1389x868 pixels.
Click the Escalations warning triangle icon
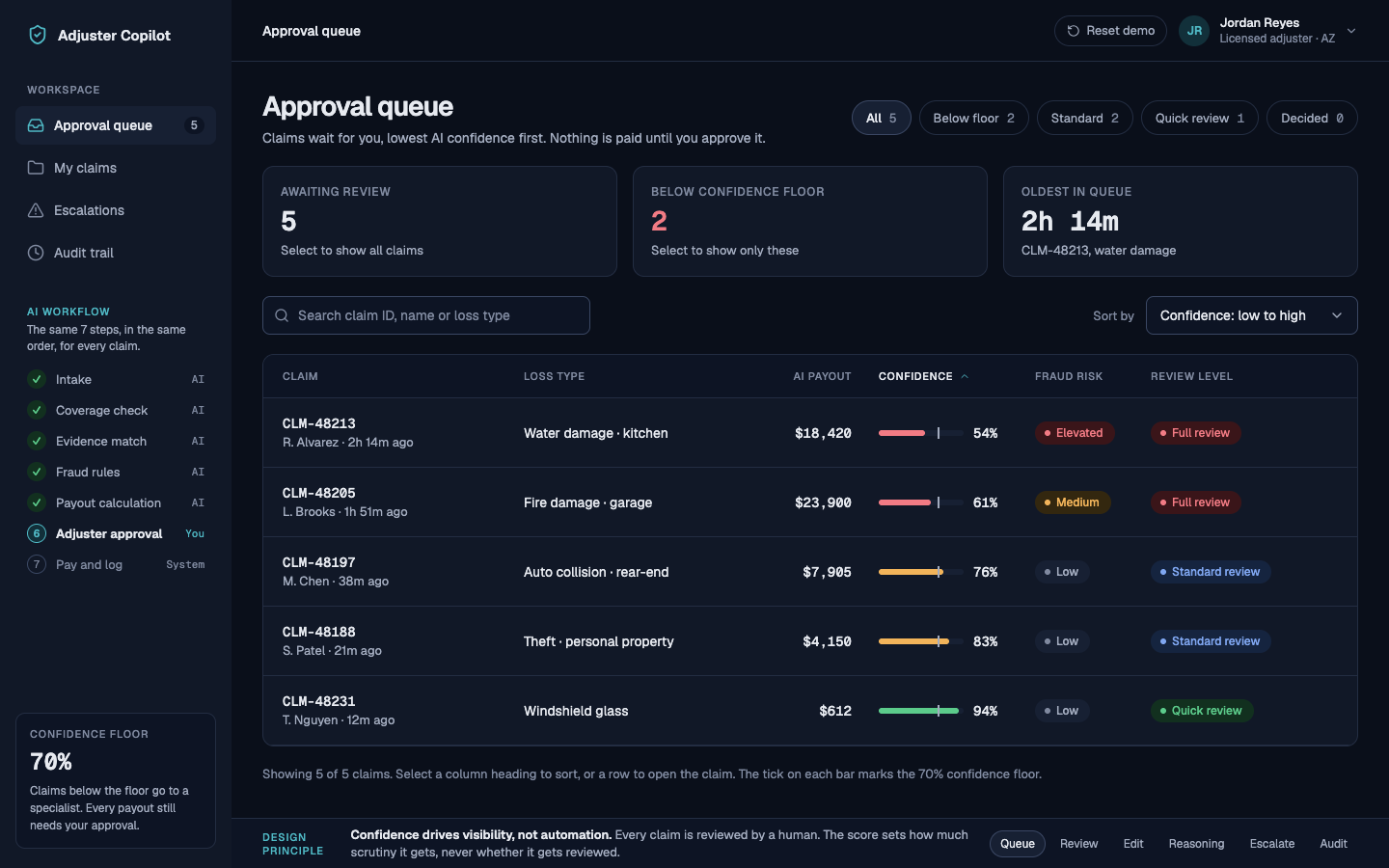(x=36, y=210)
